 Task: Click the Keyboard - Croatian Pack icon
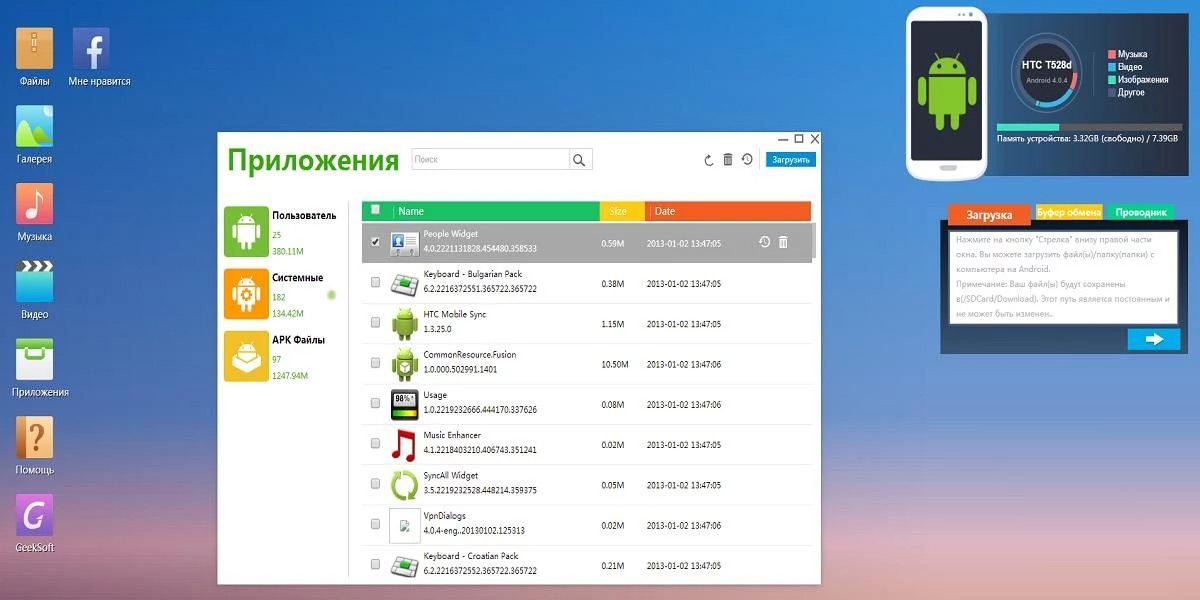pyautogui.click(x=404, y=564)
